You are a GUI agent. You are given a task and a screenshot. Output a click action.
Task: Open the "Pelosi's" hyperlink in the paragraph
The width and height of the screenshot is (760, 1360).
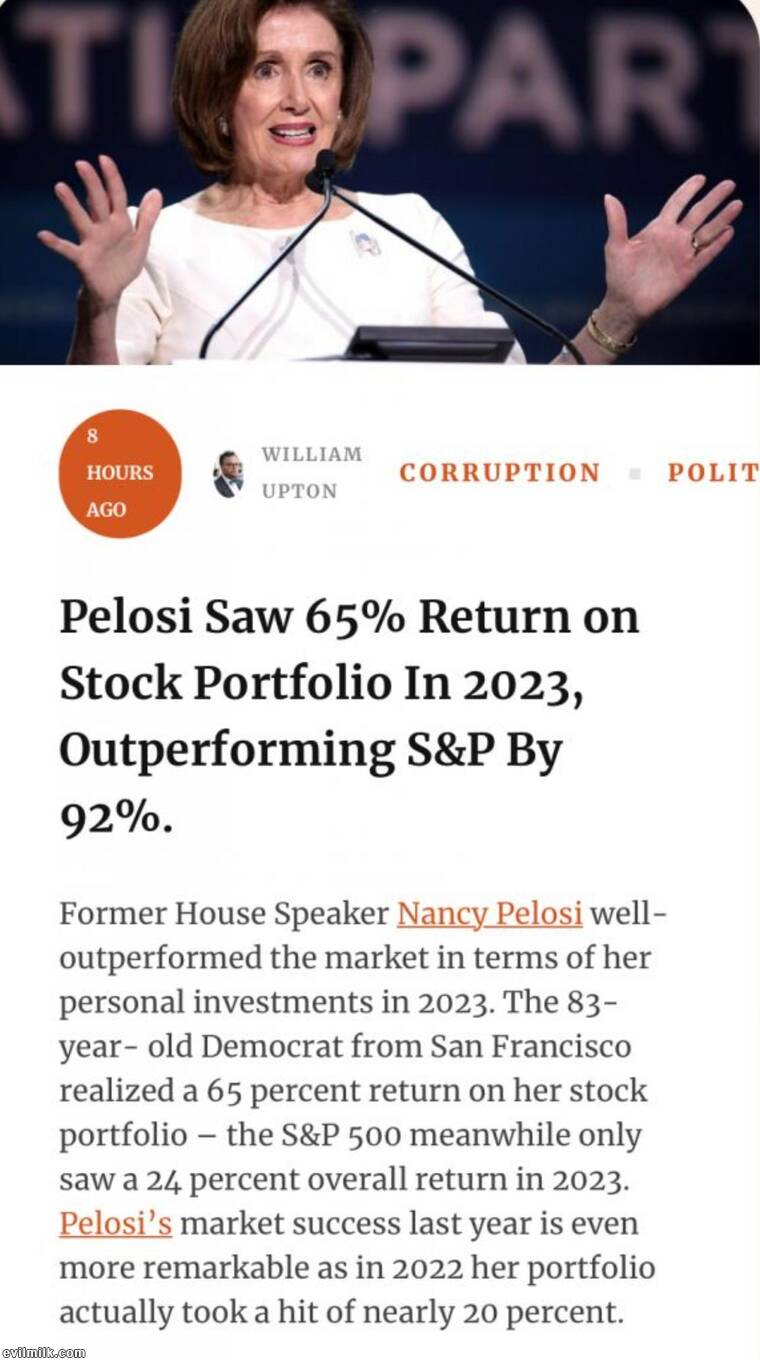click(x=115, y=1224)
